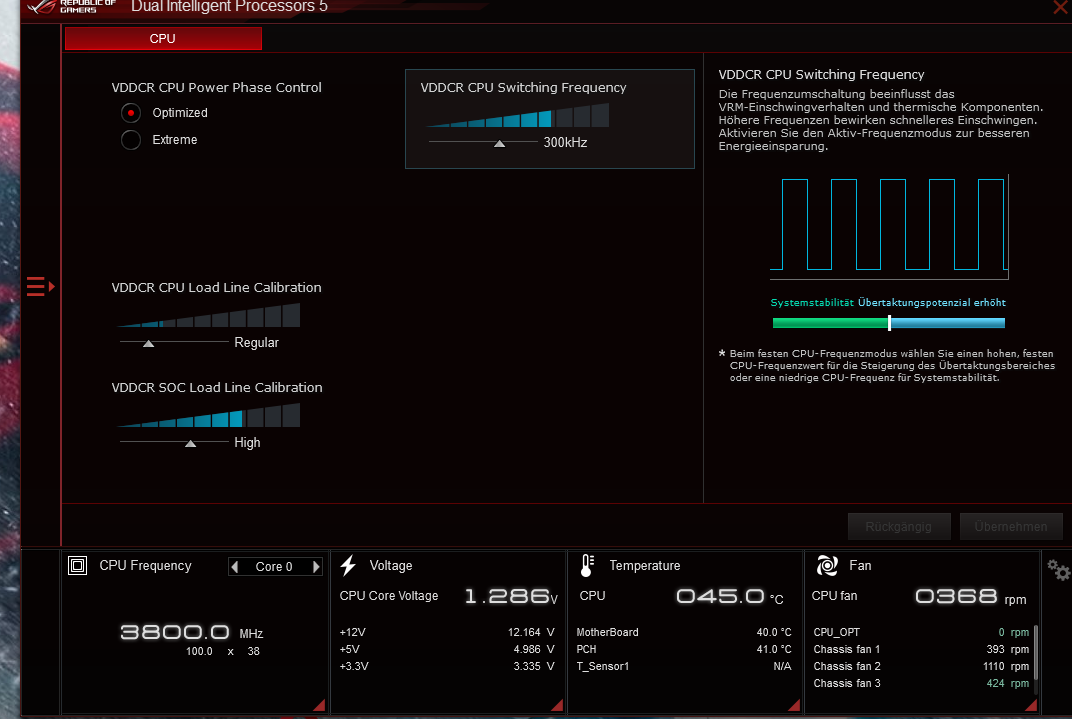The width and height of the screenshot is (1072, 719).
Task: Click the T_Sensor1 temperature row
Action: (684, 666)
